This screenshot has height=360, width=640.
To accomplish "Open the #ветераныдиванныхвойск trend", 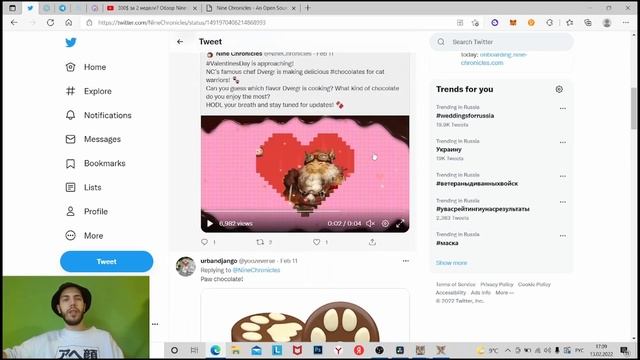I will click(x=477, y=183).
